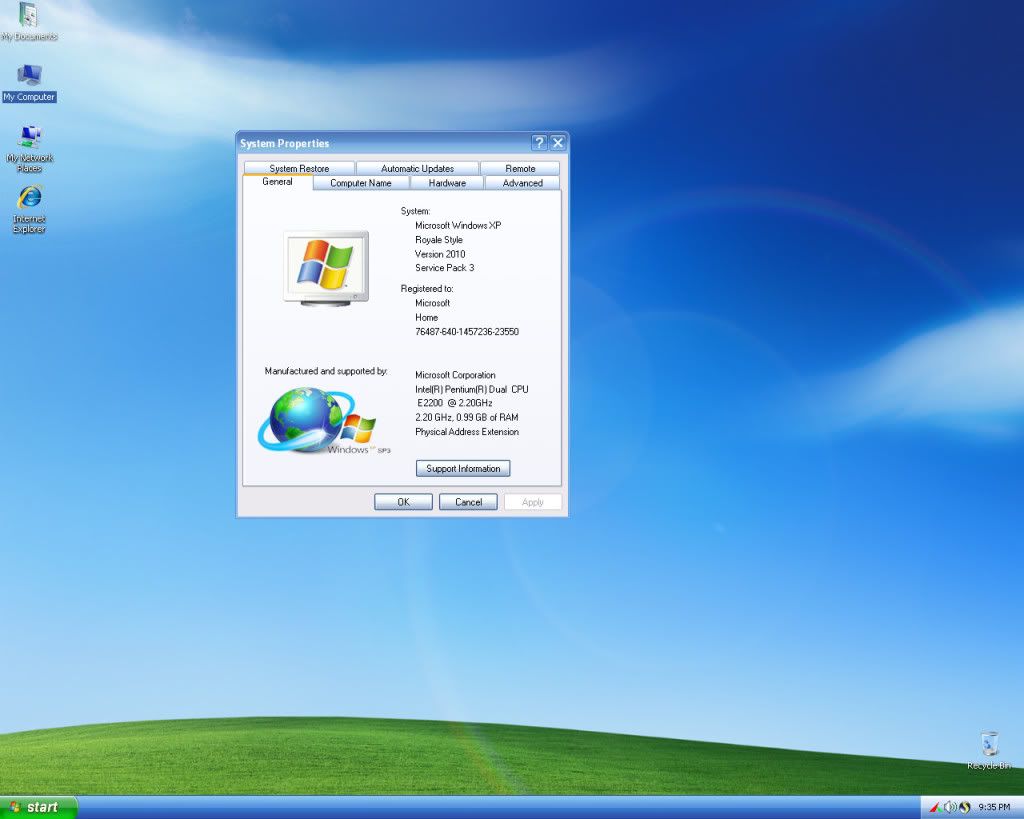1024x819 pixels.
Task: Click the "2.20 GHz, 0.99 GB of RAM" text
Action: pos(467,417)
